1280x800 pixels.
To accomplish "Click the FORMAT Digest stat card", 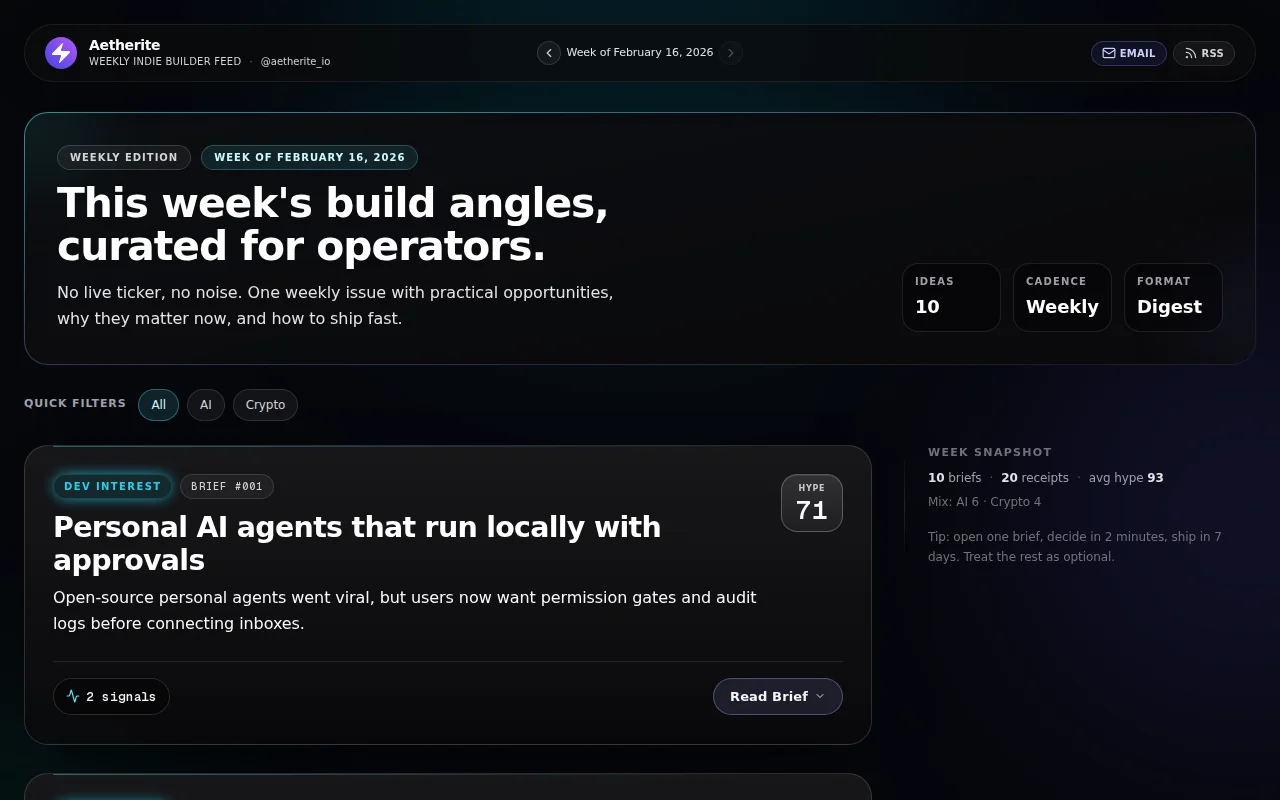I will pos(1173,297).
